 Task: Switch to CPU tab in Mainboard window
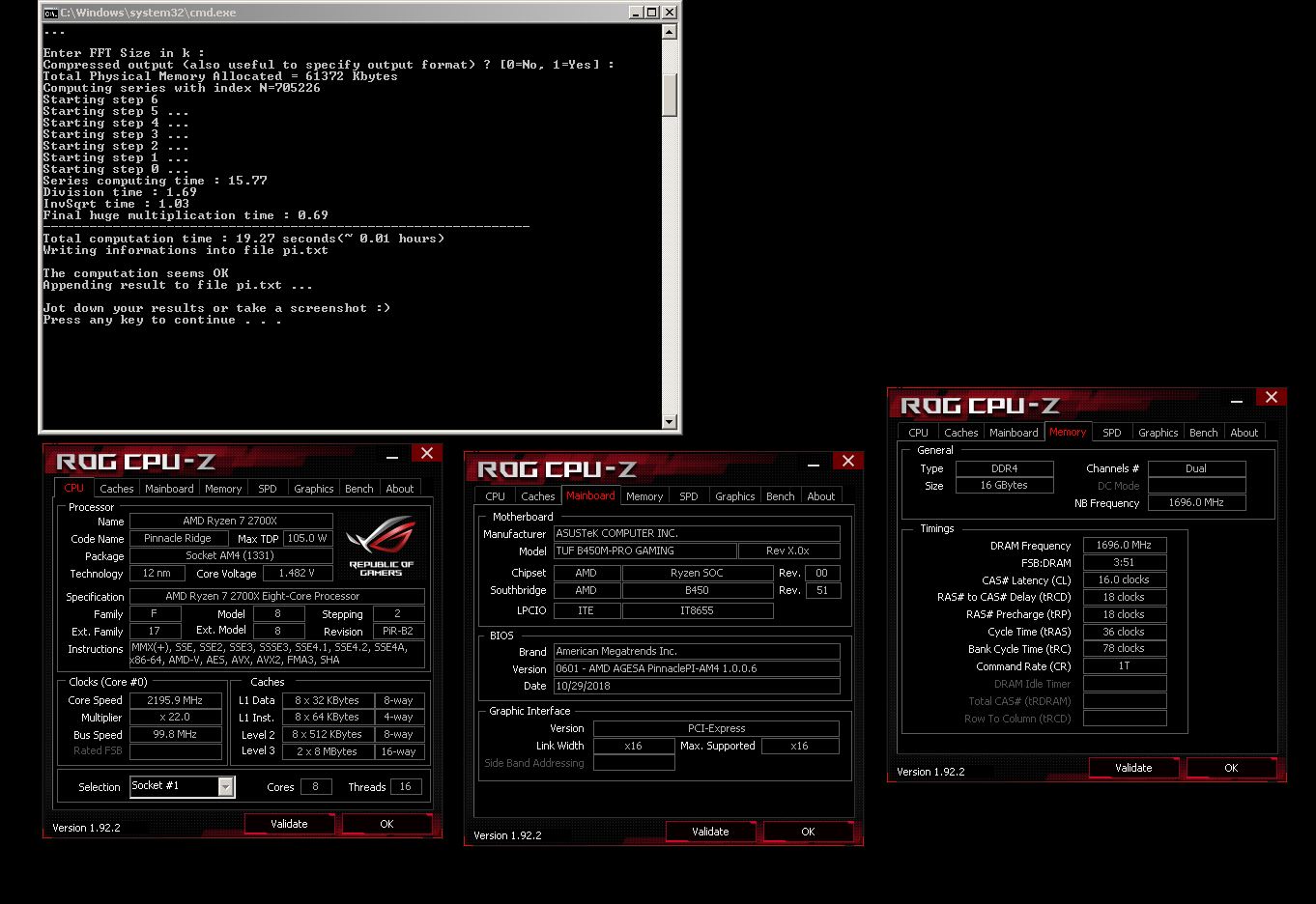coord(496,496)
